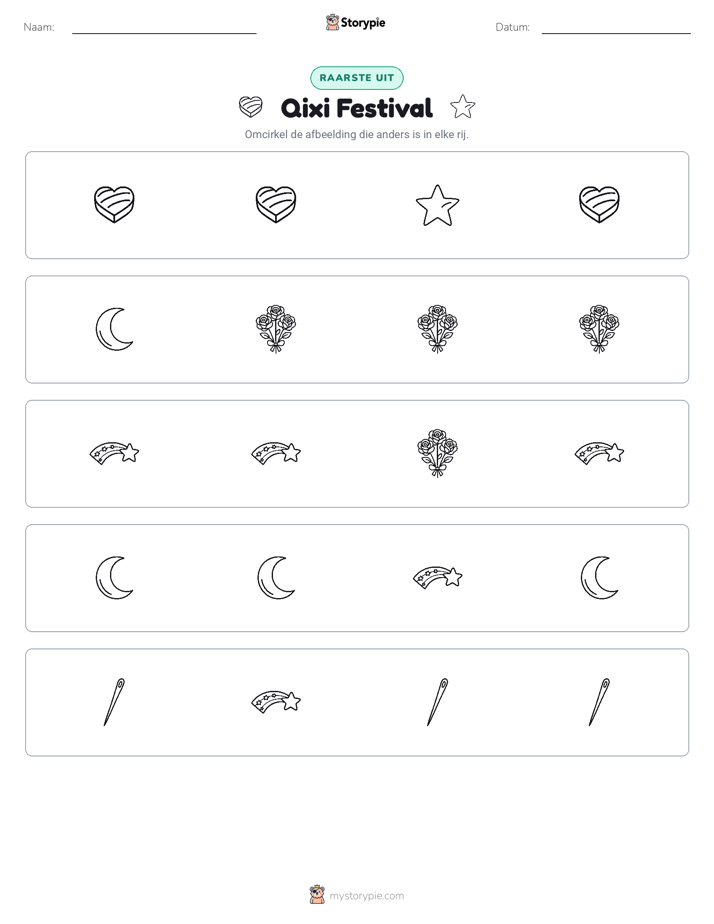This screenshot has height=924, width=714.
Task: Click the last crescent moon in row four
Action: pyautogui.click(x=599, y=578)
